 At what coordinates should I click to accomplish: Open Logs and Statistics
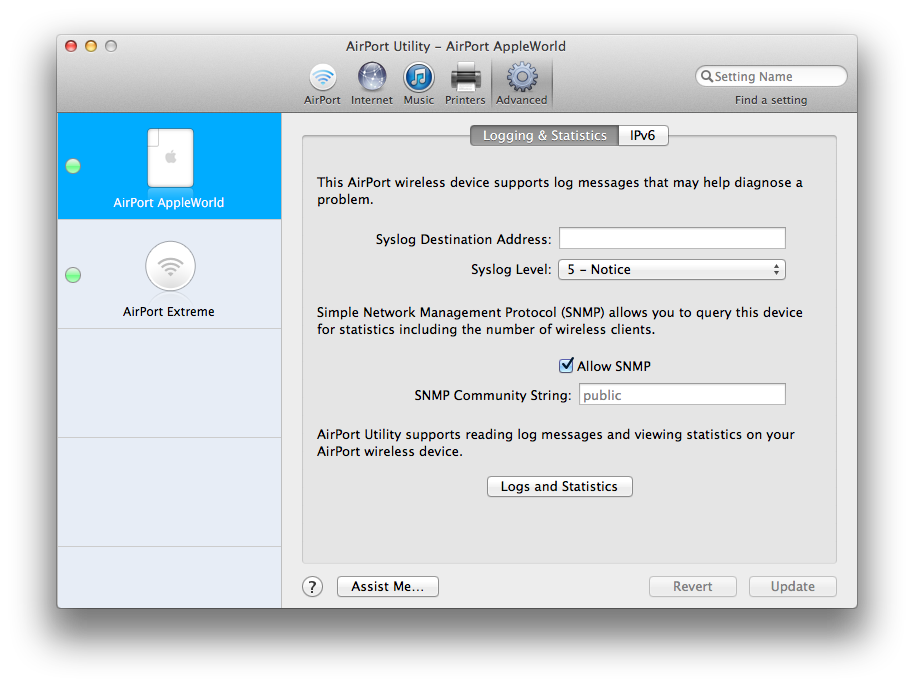coord(560,487)
